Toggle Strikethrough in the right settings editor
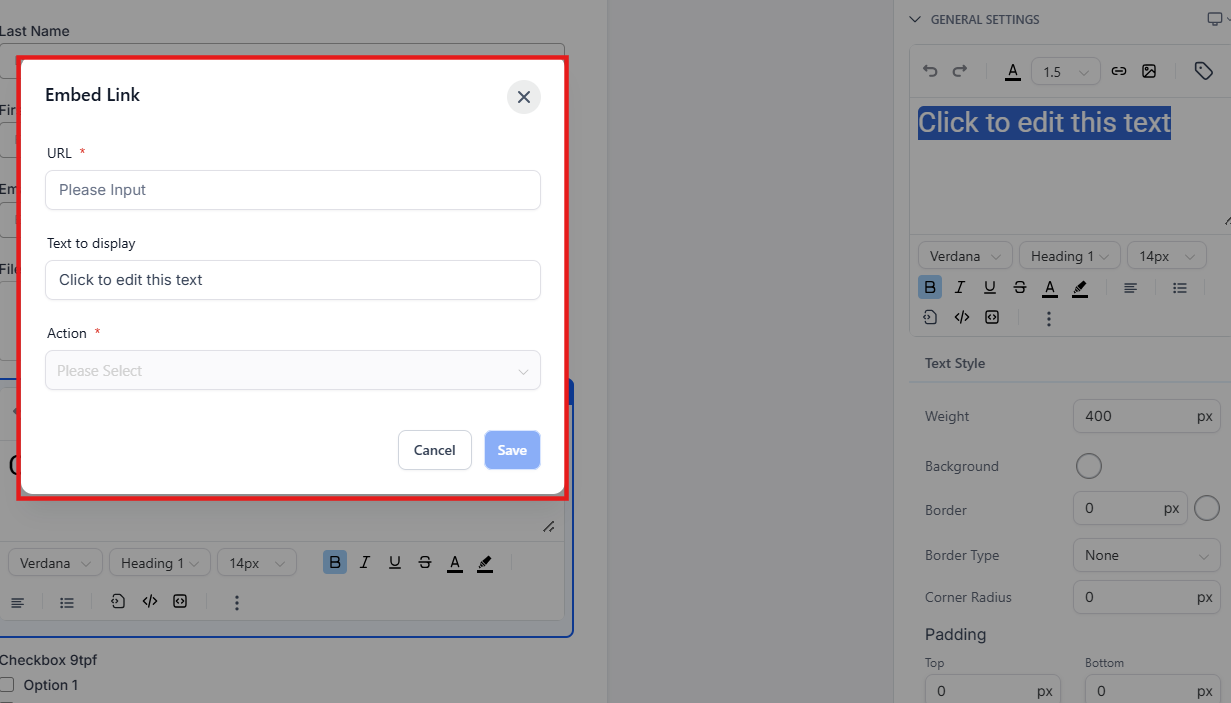 pos(1020,287)
